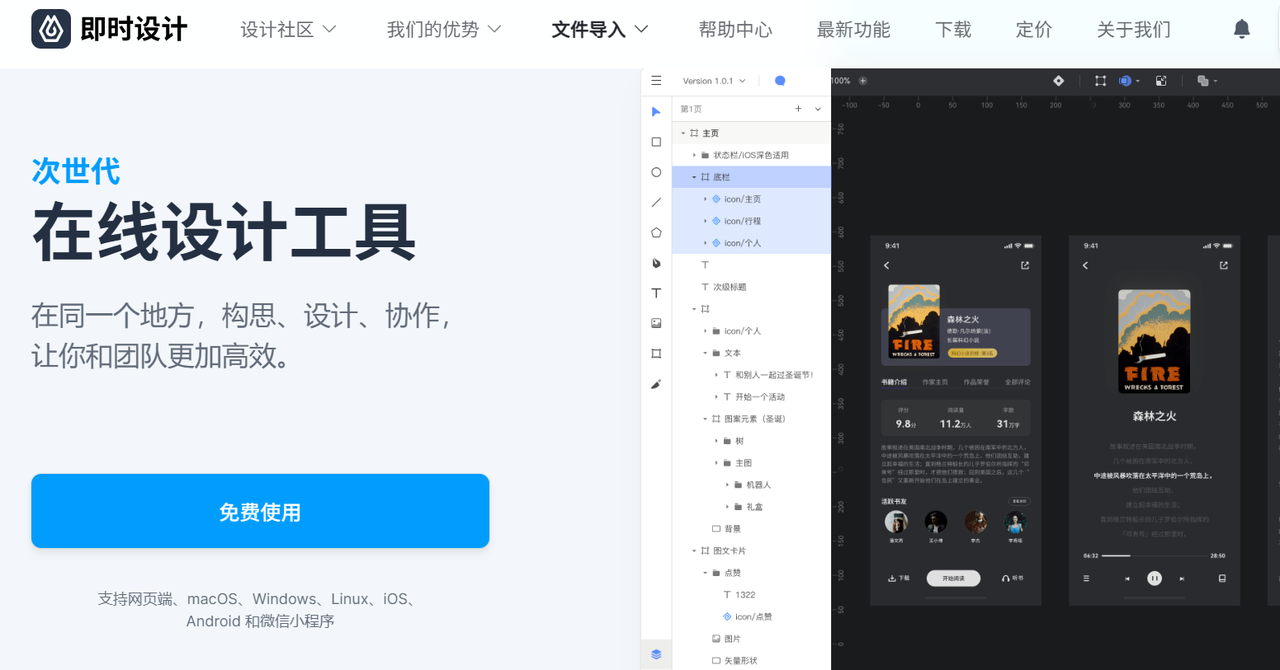Open the 定价 page

pos(1034,30)
